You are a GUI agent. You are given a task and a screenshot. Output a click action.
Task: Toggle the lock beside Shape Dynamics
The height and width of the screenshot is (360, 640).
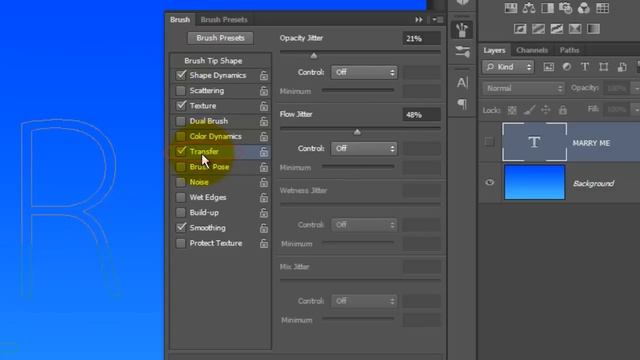tap(264, 76)
